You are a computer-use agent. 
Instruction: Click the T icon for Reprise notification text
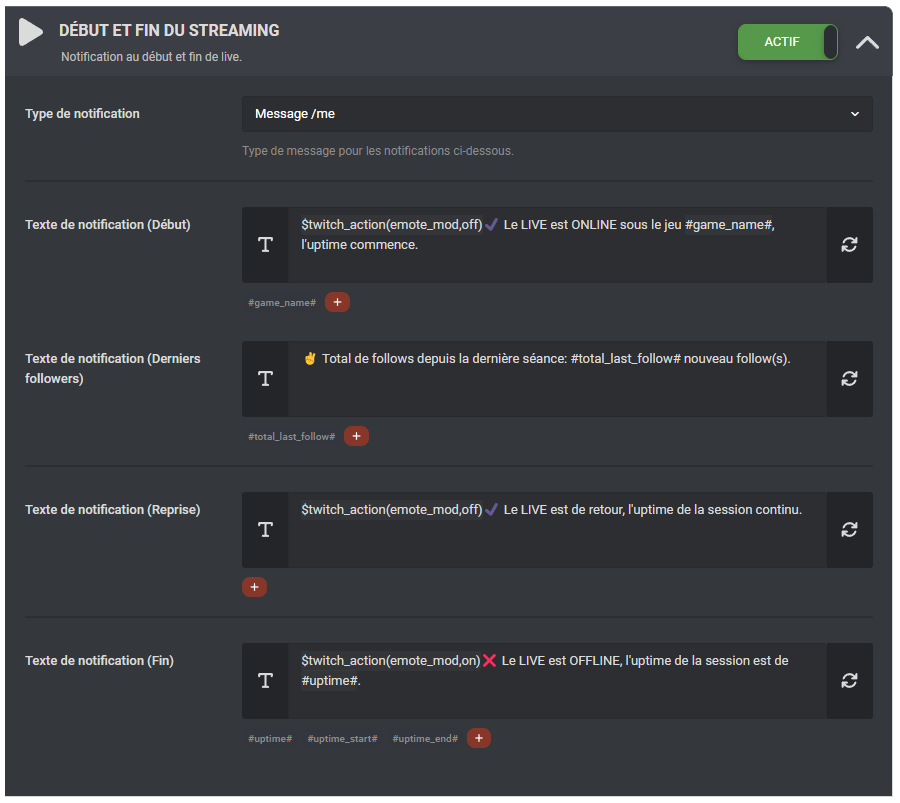pos(265,530)
